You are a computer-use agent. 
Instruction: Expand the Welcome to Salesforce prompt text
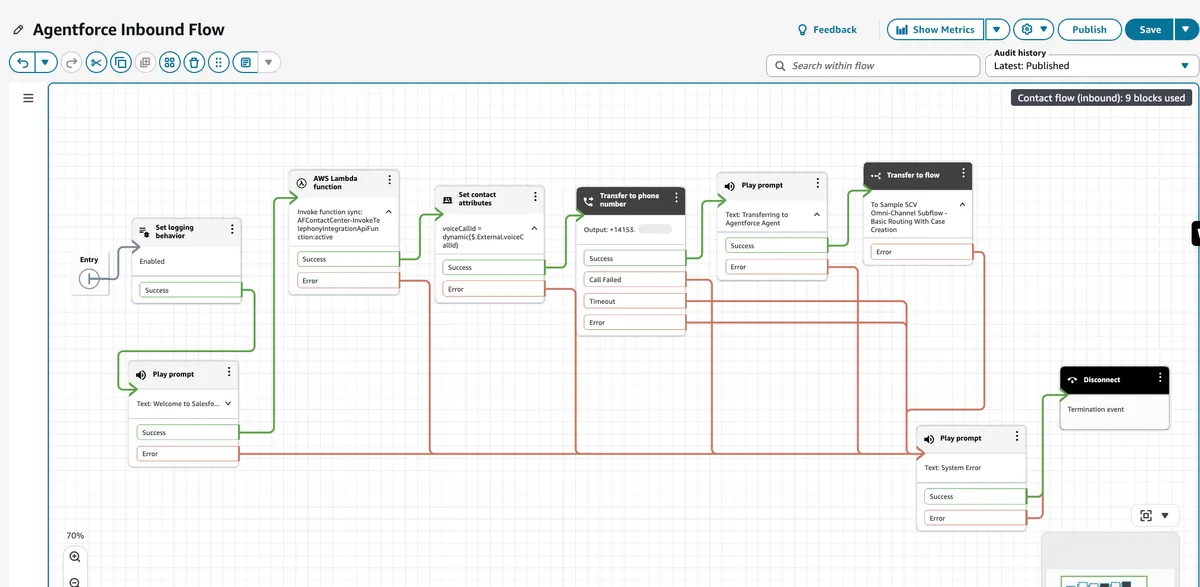(229, 404)
